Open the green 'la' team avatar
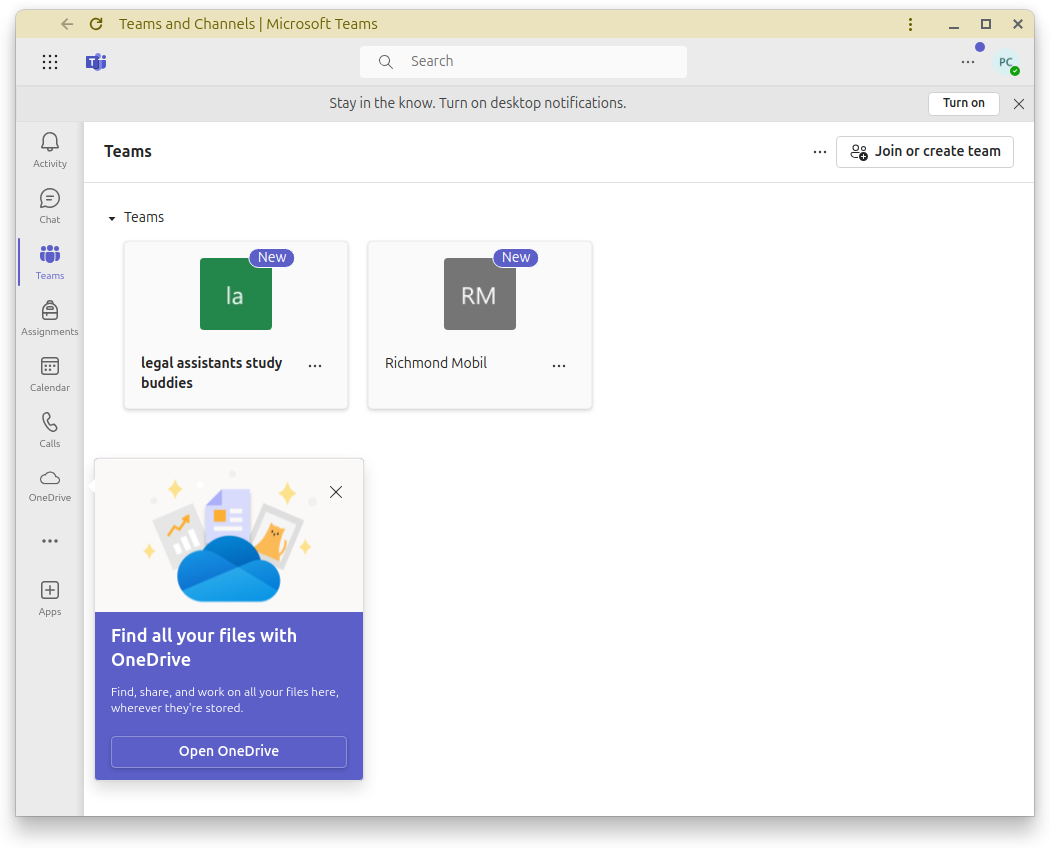 coord(236,294)
